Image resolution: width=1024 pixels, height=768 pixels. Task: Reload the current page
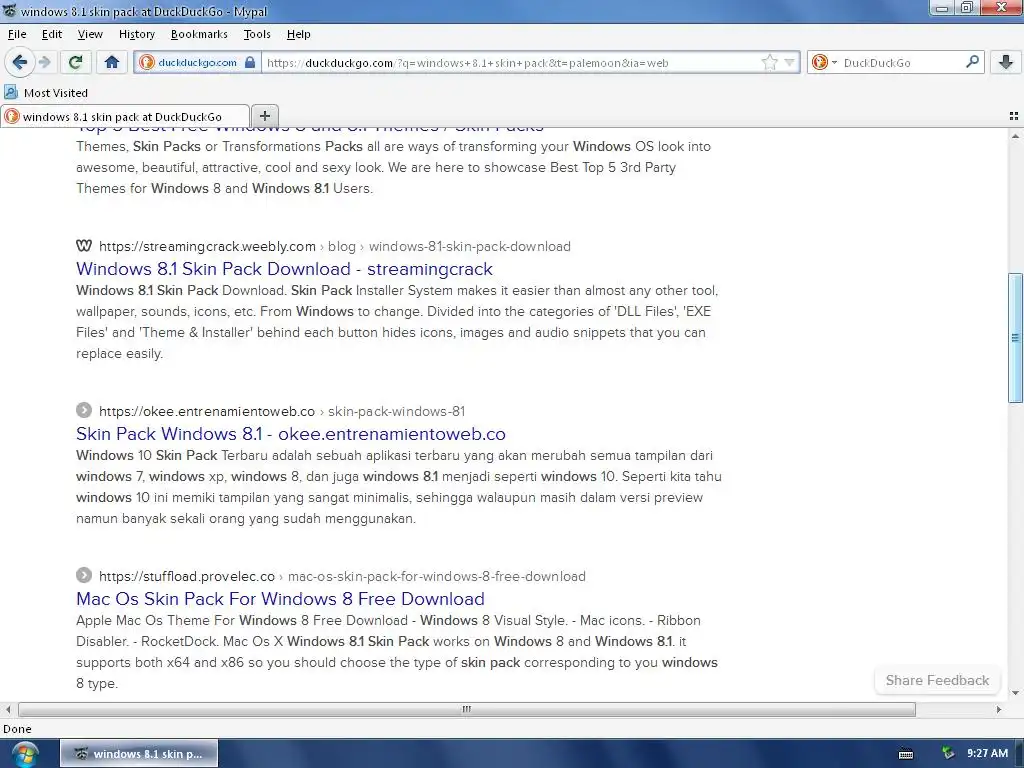(75, 63)
